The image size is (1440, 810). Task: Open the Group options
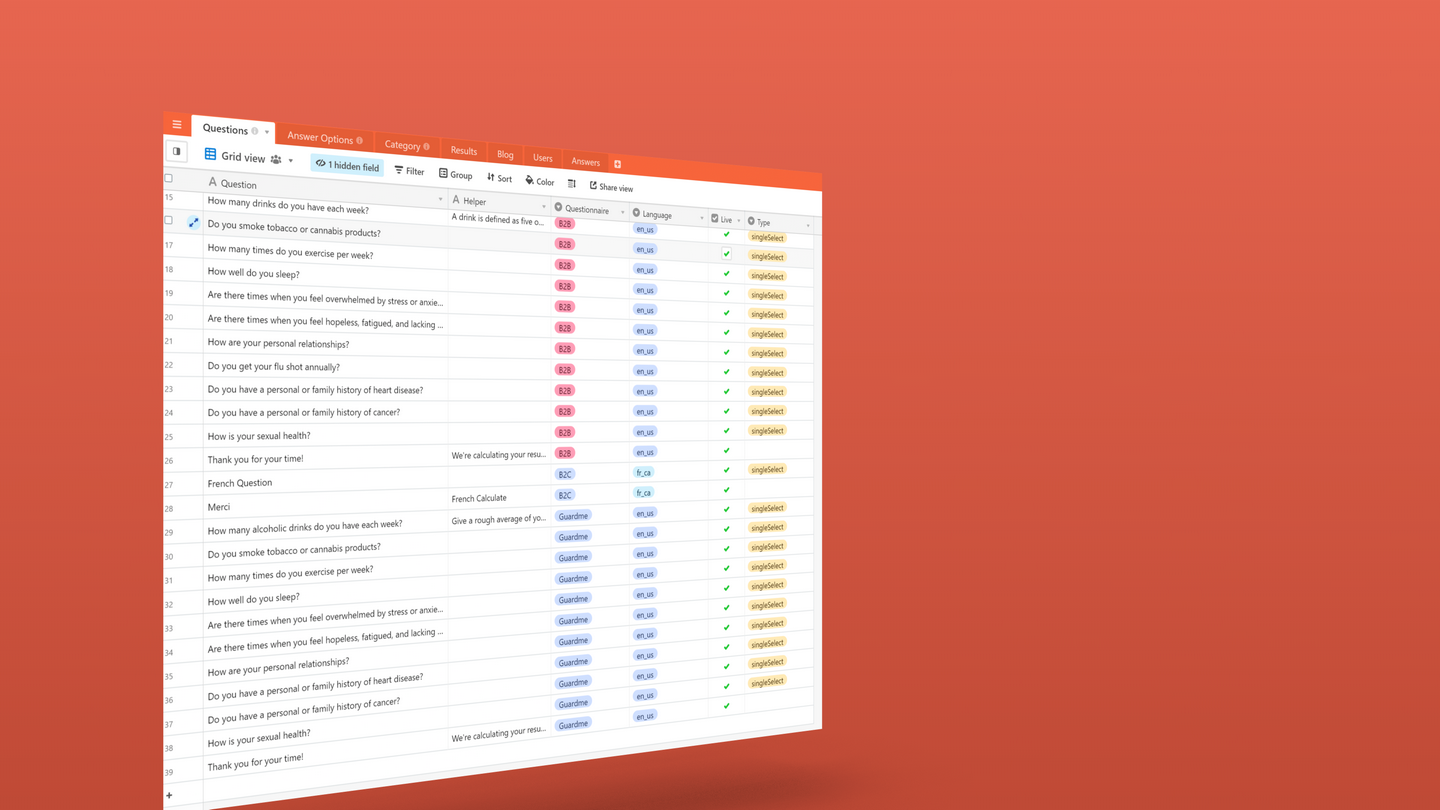[455, 175]
